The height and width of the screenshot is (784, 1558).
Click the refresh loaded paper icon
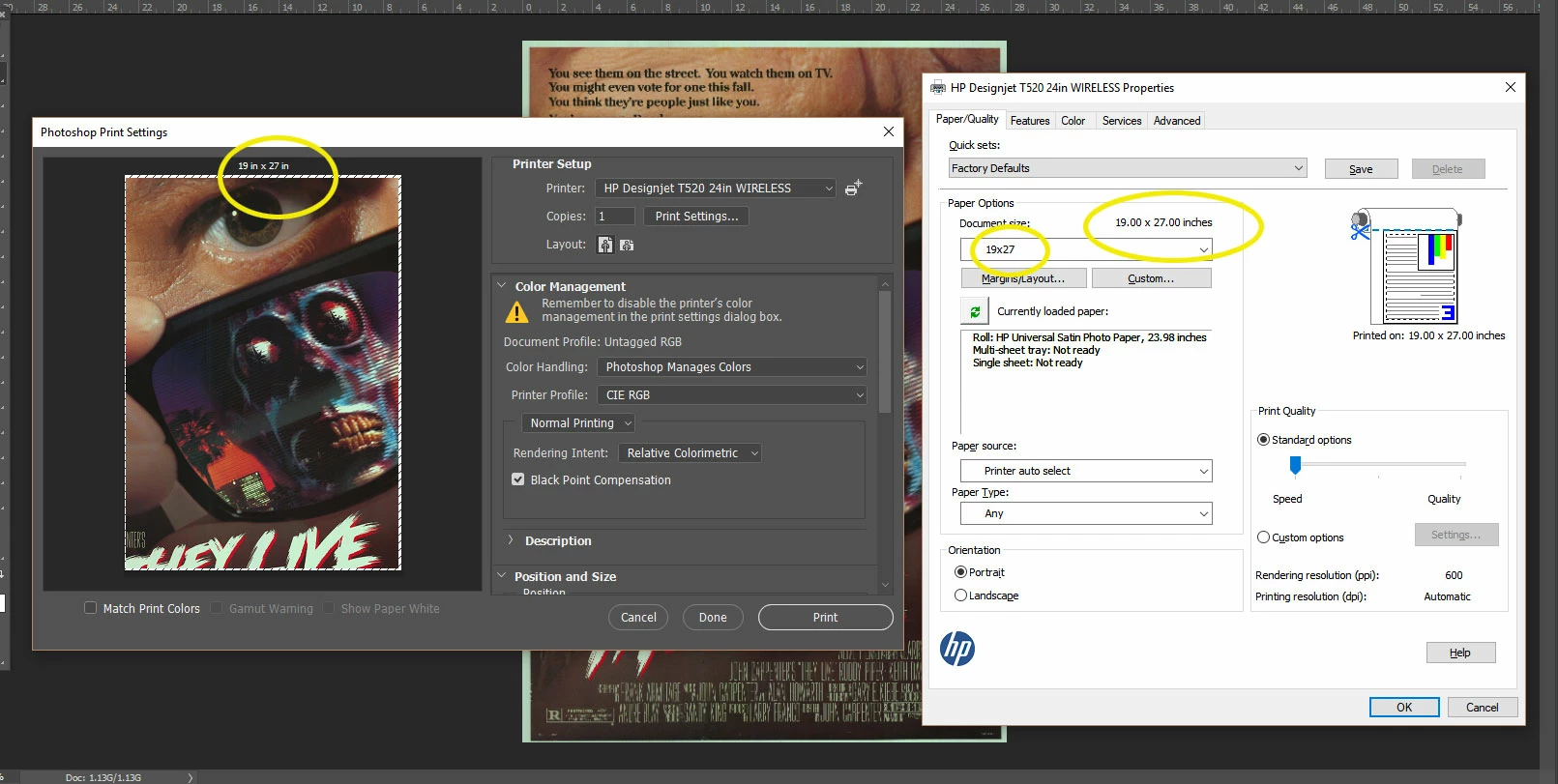tap(975, 311)
